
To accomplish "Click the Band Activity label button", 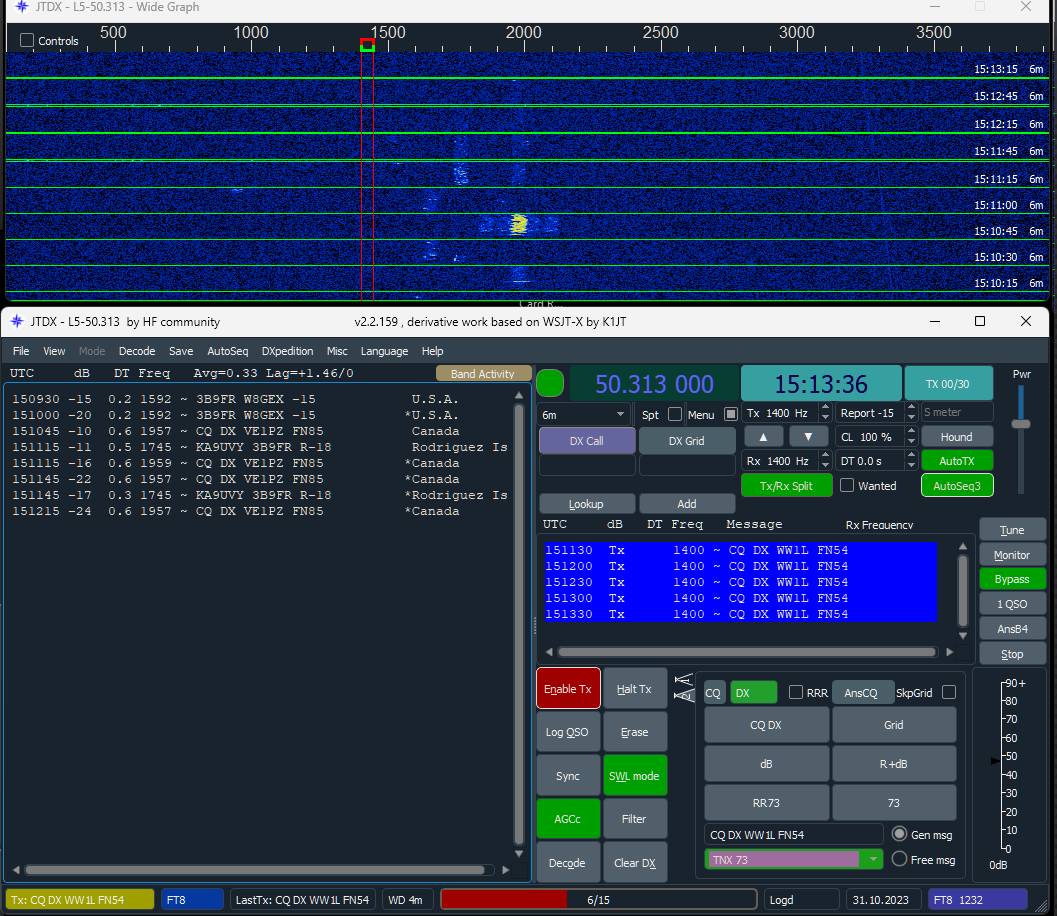I will pyautogui.click(x=483, y=373).
